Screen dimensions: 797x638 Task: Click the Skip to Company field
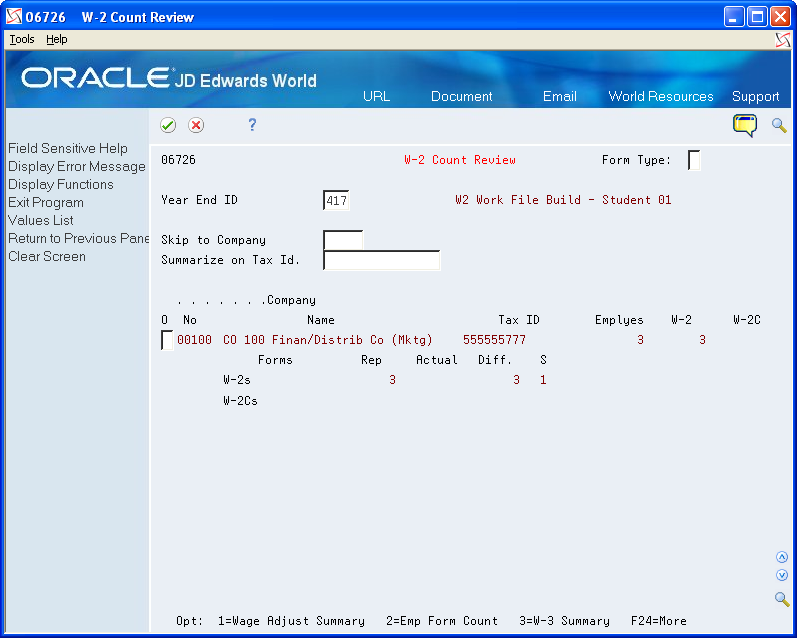tap(343, 240)
